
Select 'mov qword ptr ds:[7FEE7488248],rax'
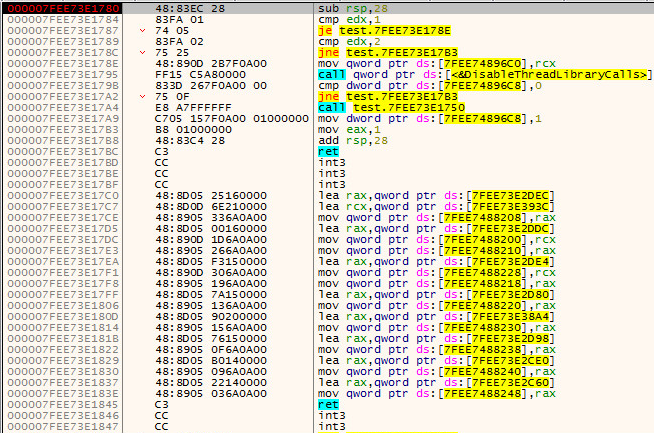(437, 394)
